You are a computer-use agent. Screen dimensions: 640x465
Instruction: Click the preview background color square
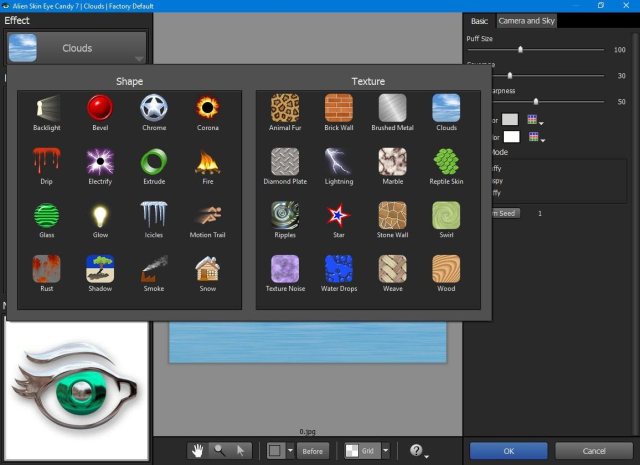click(x=276, y=451)
